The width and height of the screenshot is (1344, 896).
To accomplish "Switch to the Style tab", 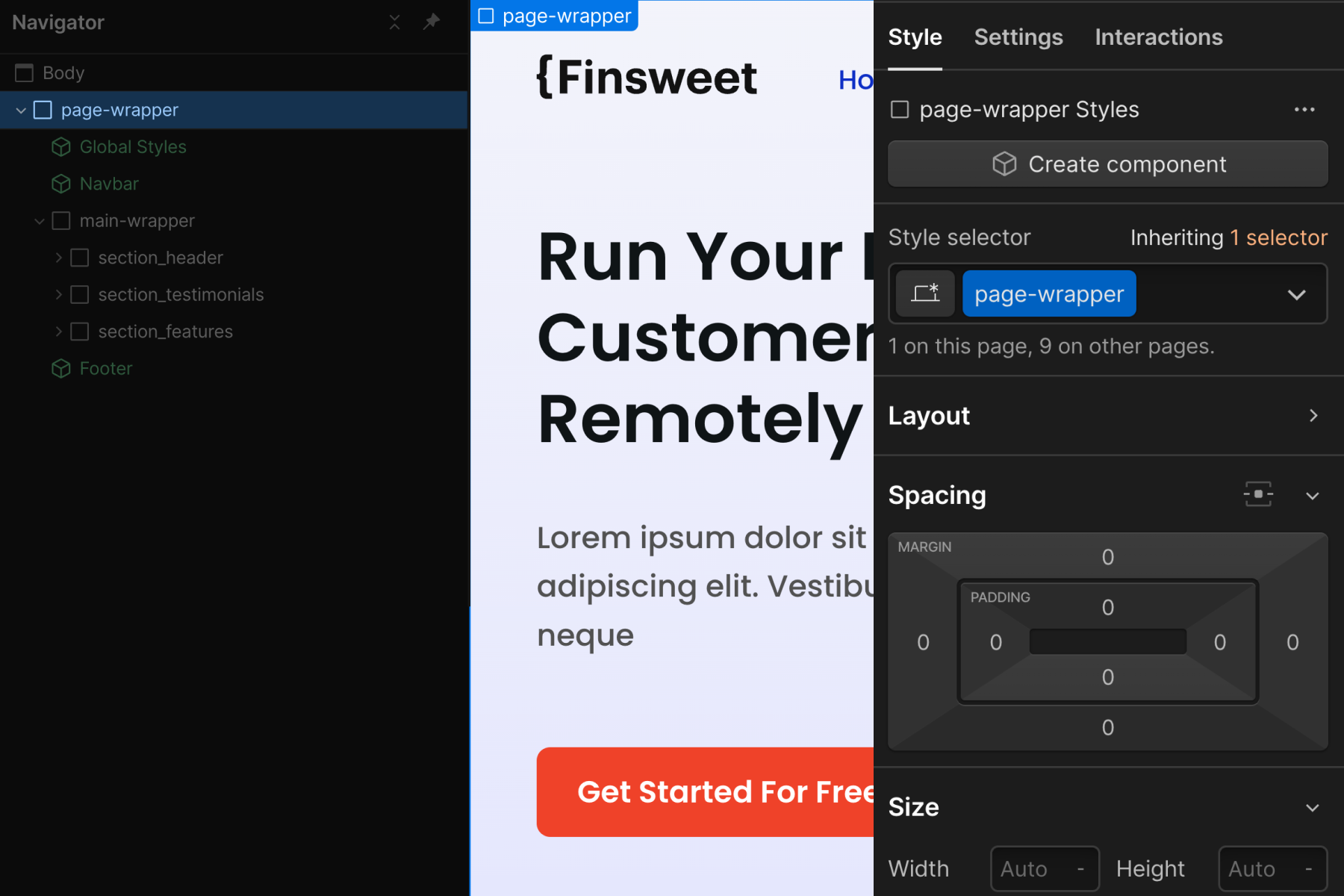I will (915, 37).
